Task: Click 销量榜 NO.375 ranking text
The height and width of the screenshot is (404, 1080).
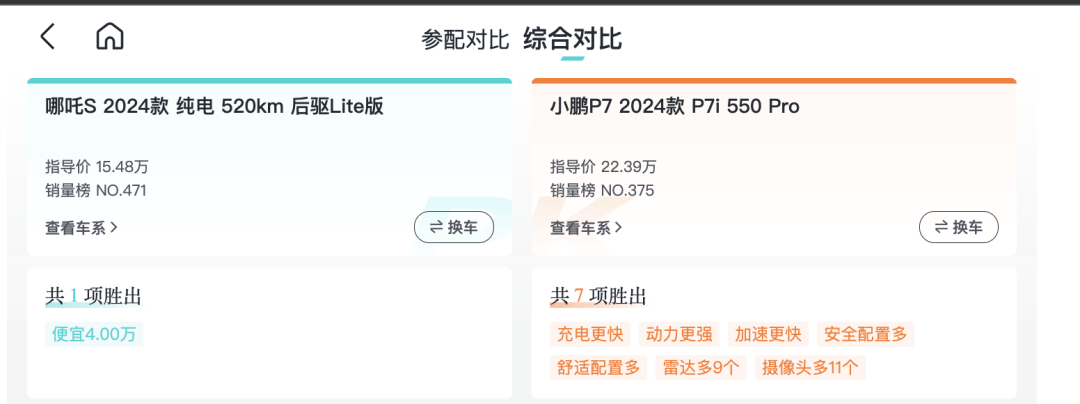Action: pos(602,191)
